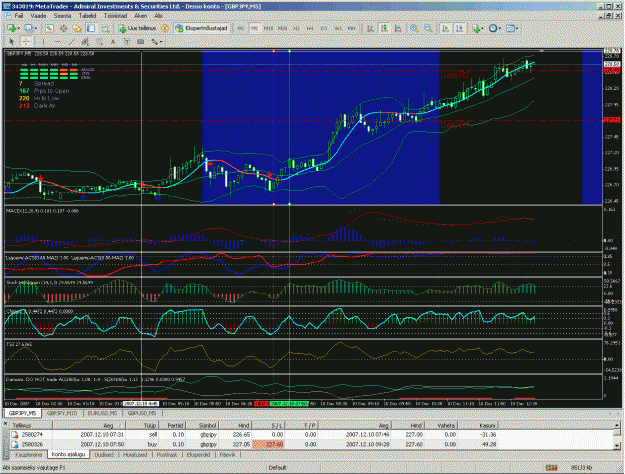Screen dimensions: 625x474
Task: Select the M5 timeframe button
Action: pyautogui.click(x=254, y=28)
